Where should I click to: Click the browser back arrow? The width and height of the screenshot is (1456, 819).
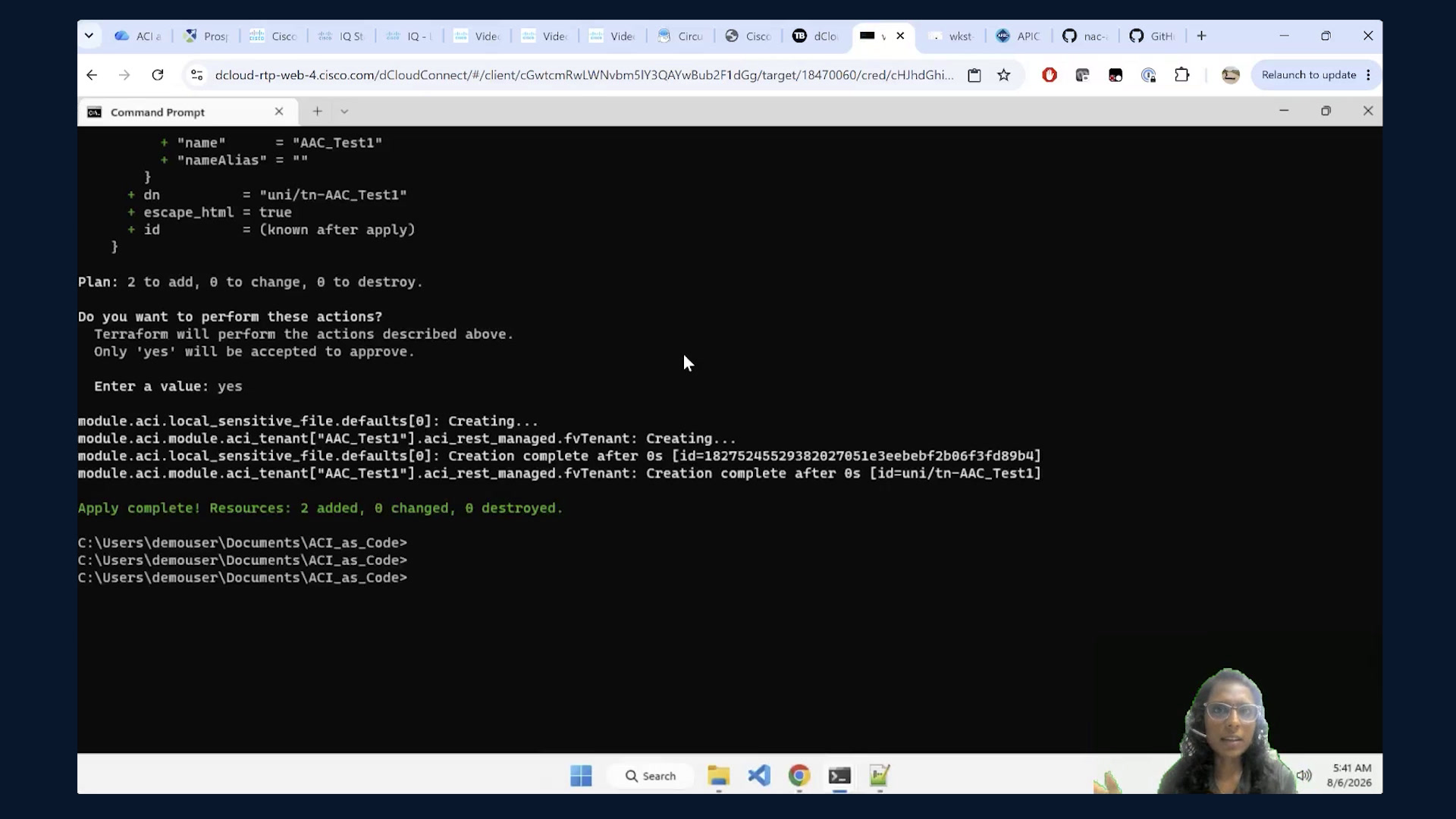pos(92,75)
